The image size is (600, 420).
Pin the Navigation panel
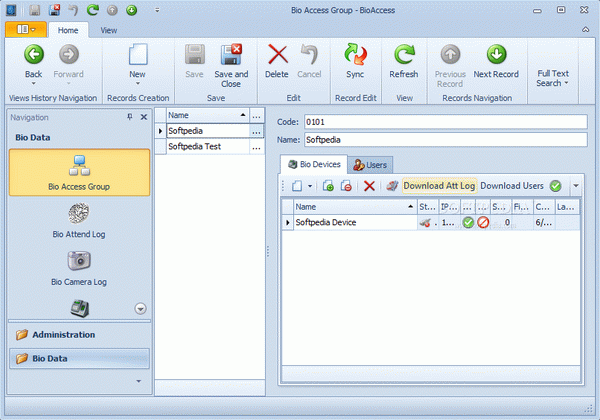130,117
